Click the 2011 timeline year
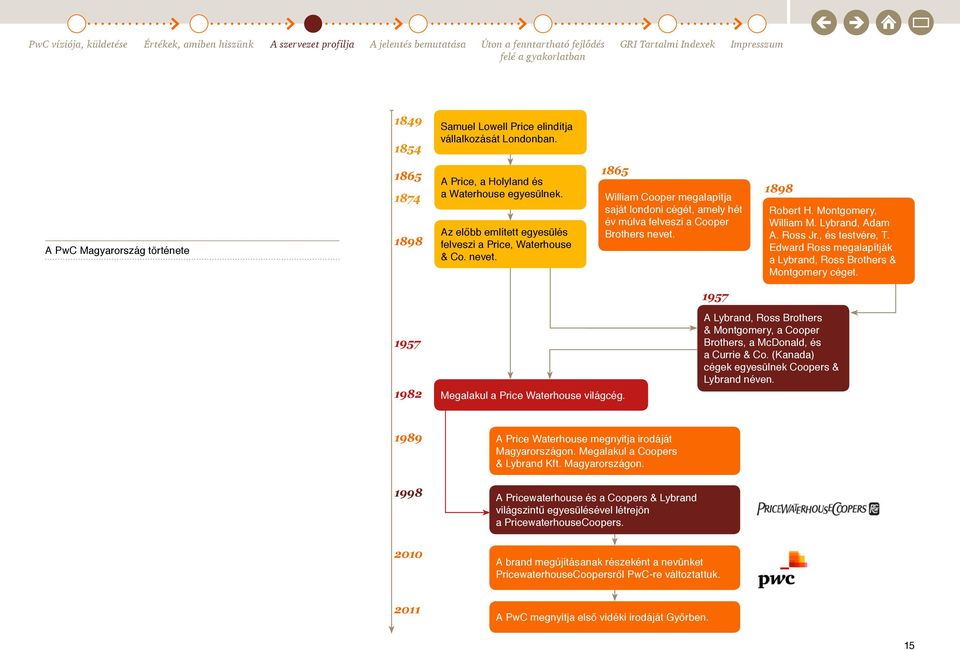Screen dimensions: 960x650 [x=408, y=610]
